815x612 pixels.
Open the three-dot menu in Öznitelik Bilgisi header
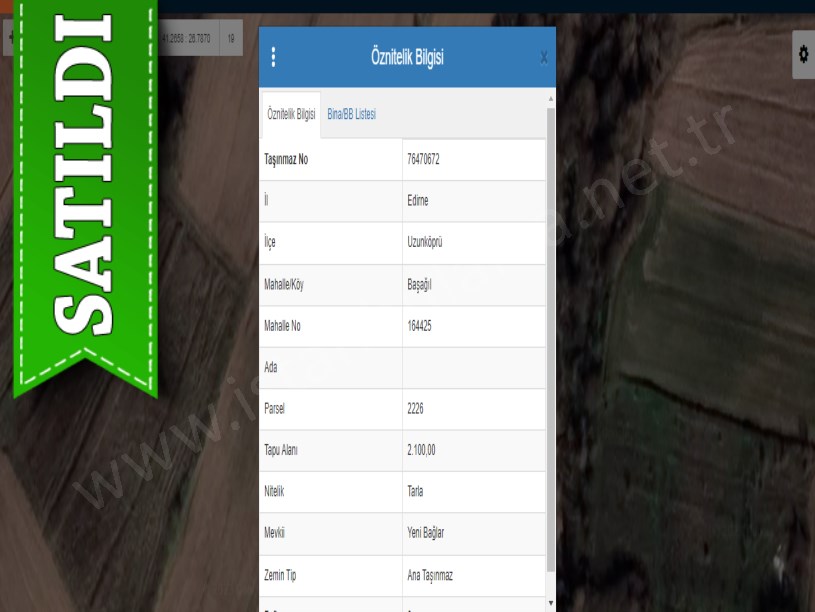pyautogui.click(x=273, y=57)
